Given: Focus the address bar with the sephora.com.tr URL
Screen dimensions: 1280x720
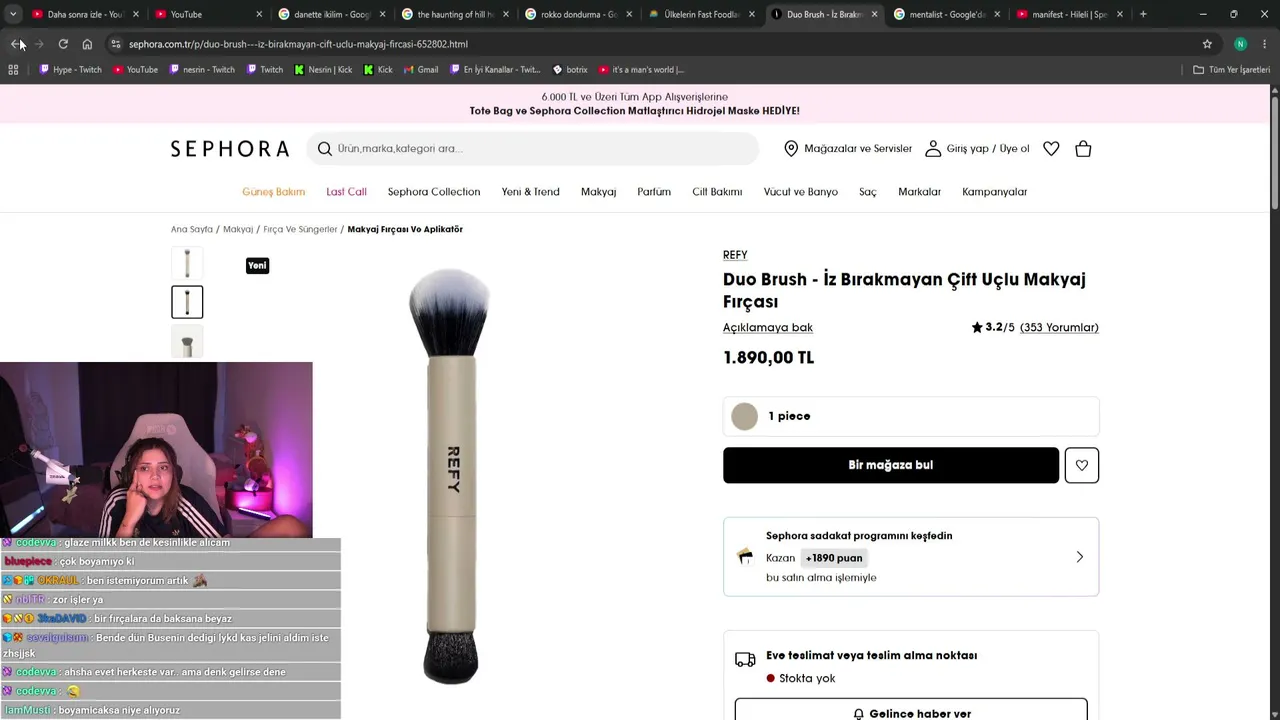Looking at the screenshot, I should tap(298, 44).
